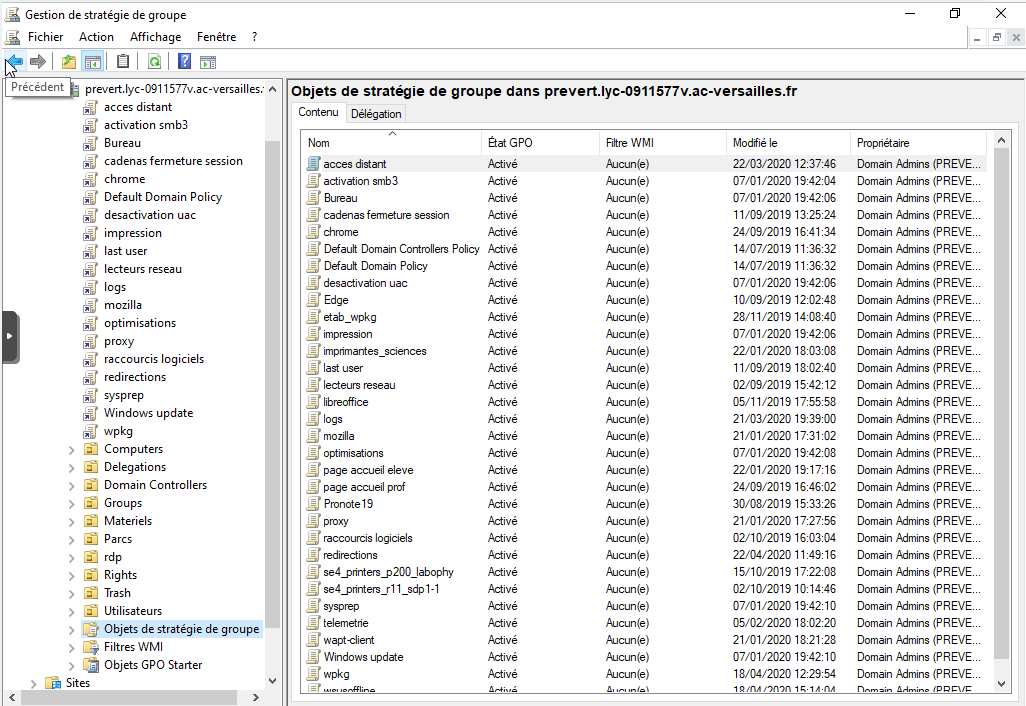Open the Affichage menu

155,37
